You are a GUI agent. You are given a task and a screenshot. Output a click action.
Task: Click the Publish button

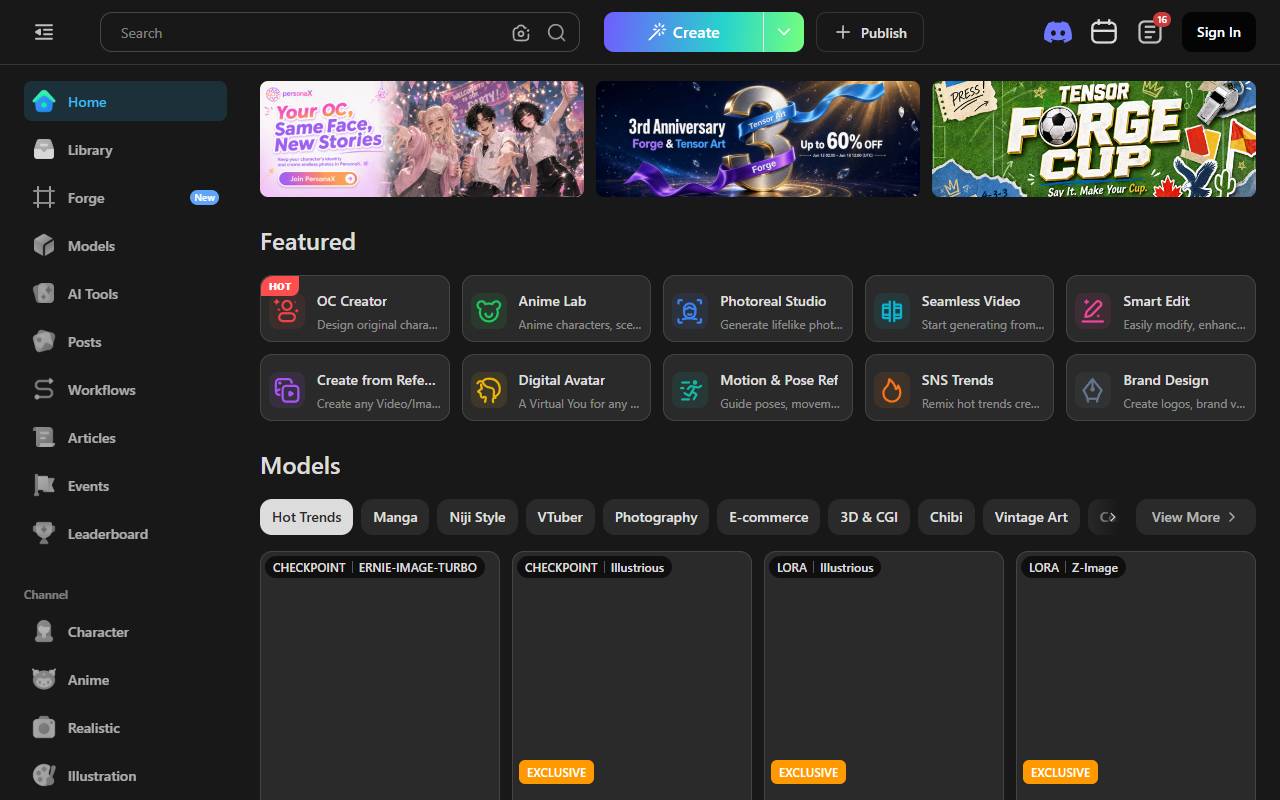pos(870,32)
